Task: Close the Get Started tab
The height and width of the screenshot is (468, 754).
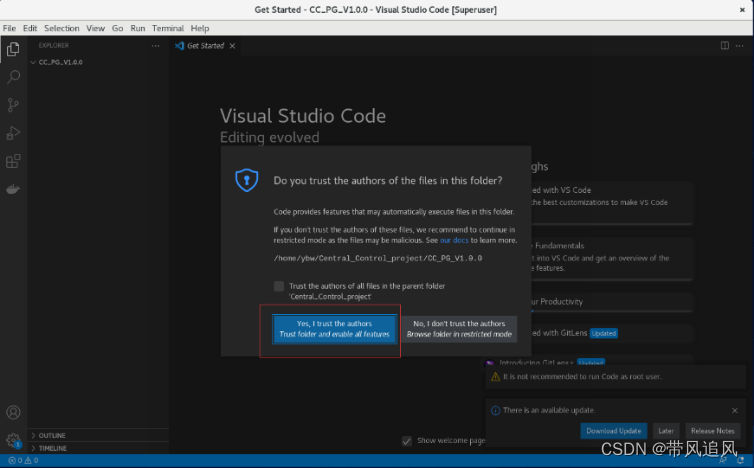Action: pyautogui.click(x=232, y=46)
